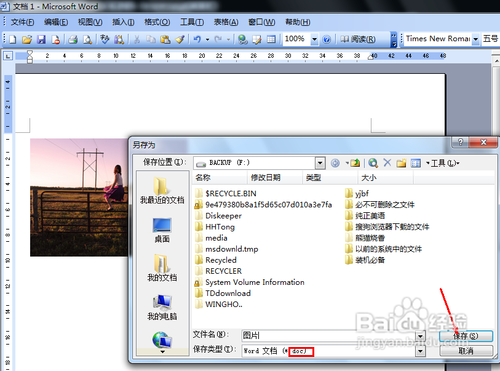This screenshot has height=371, width=500.
Task: Open 我最近的文档 in places bar
Action: click(x=162, y=190)
